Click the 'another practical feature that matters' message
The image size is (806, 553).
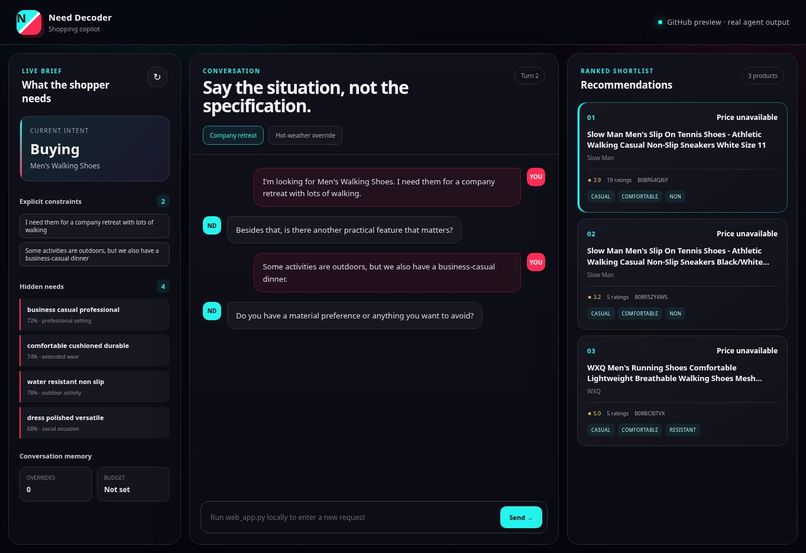tap(344, 230)
